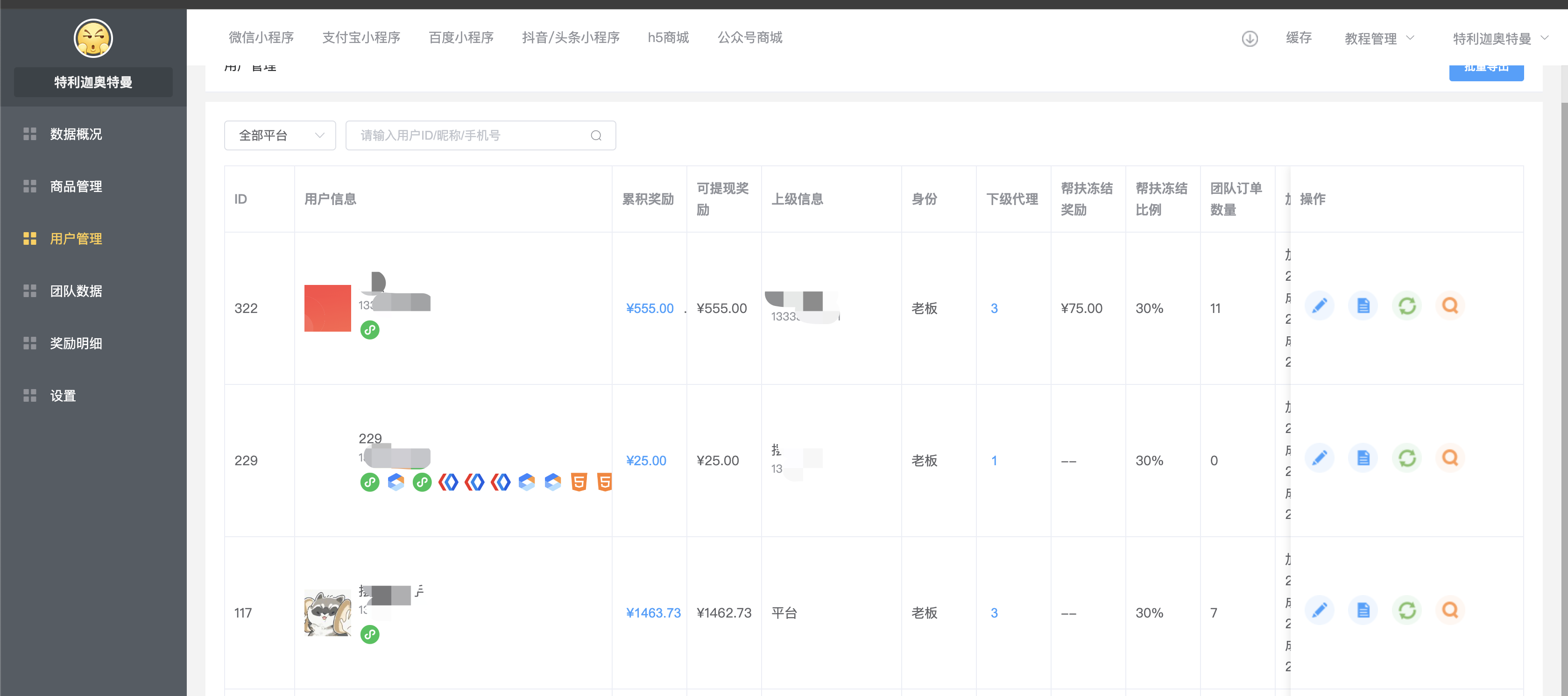
Task: Open the 全部平台 platform dropdown
Action: coord(280,135)
